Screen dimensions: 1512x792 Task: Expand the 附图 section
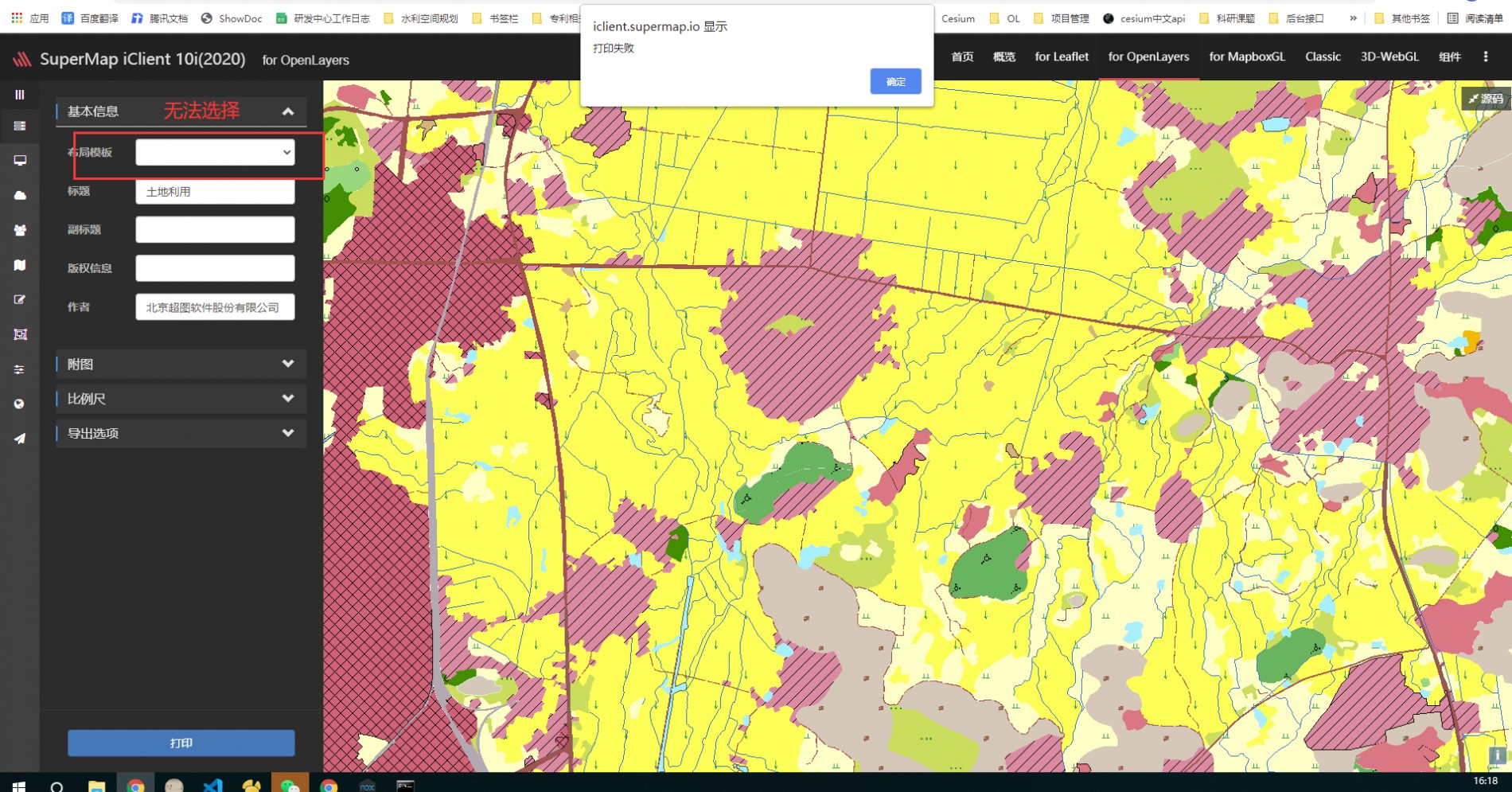point(181,364)
